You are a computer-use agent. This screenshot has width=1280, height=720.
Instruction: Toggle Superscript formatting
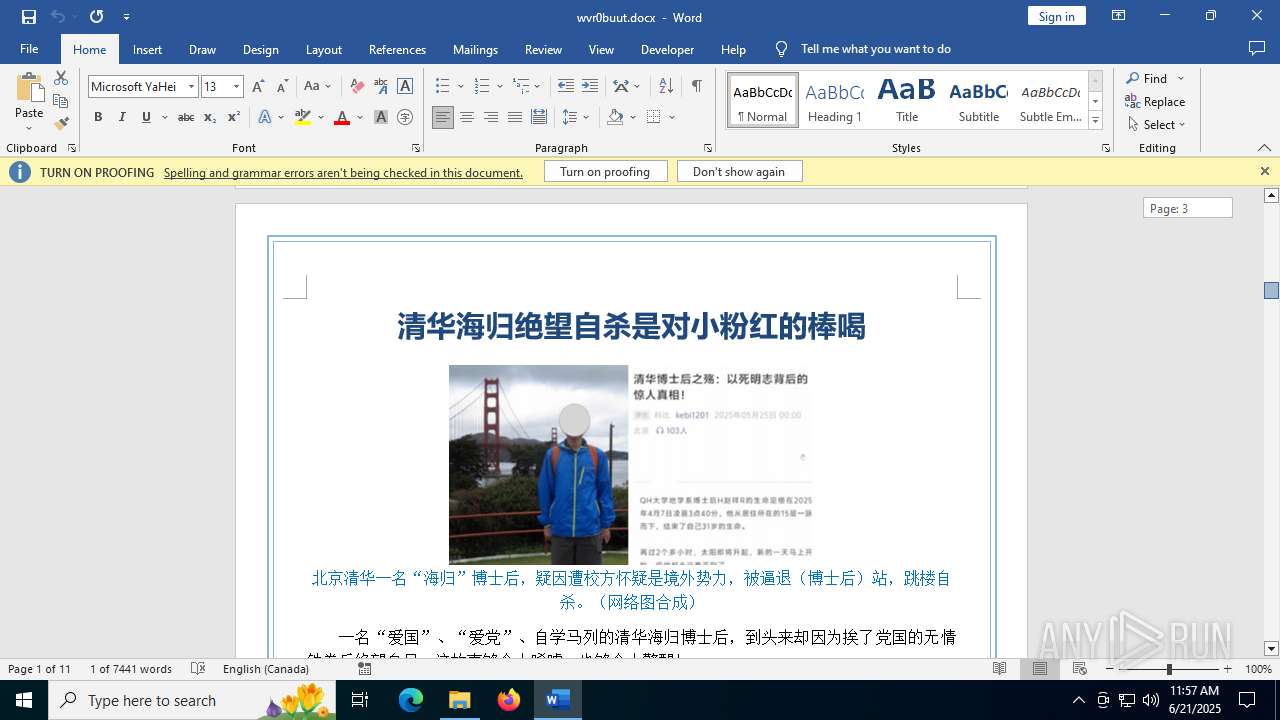(234, 117)
